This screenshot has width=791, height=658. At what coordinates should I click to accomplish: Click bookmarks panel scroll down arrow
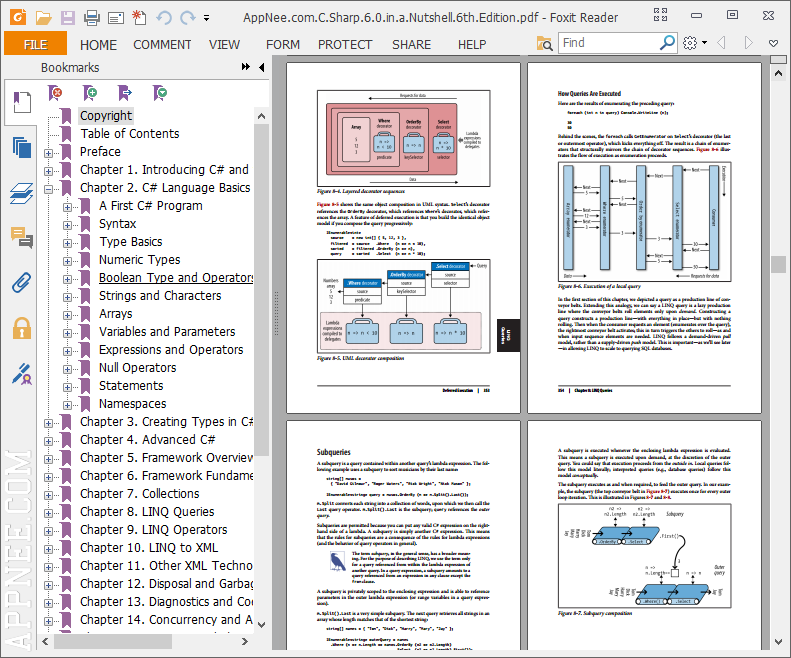(261, 625)
